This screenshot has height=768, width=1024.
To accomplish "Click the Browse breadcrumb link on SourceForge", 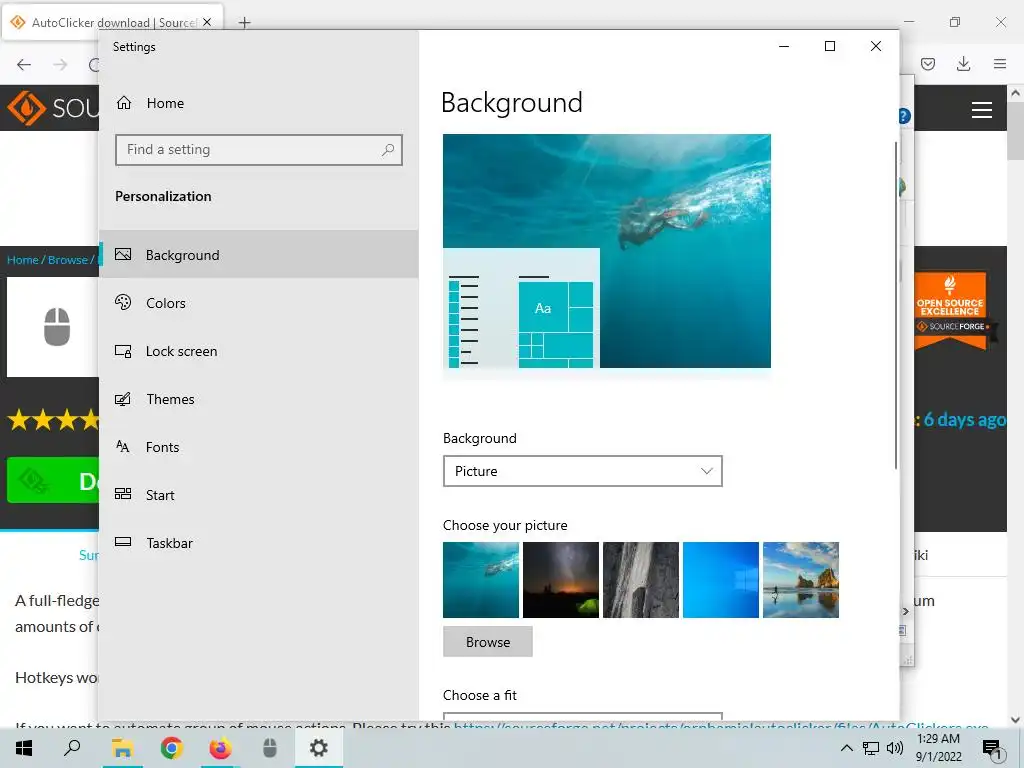I will [67, 260].
